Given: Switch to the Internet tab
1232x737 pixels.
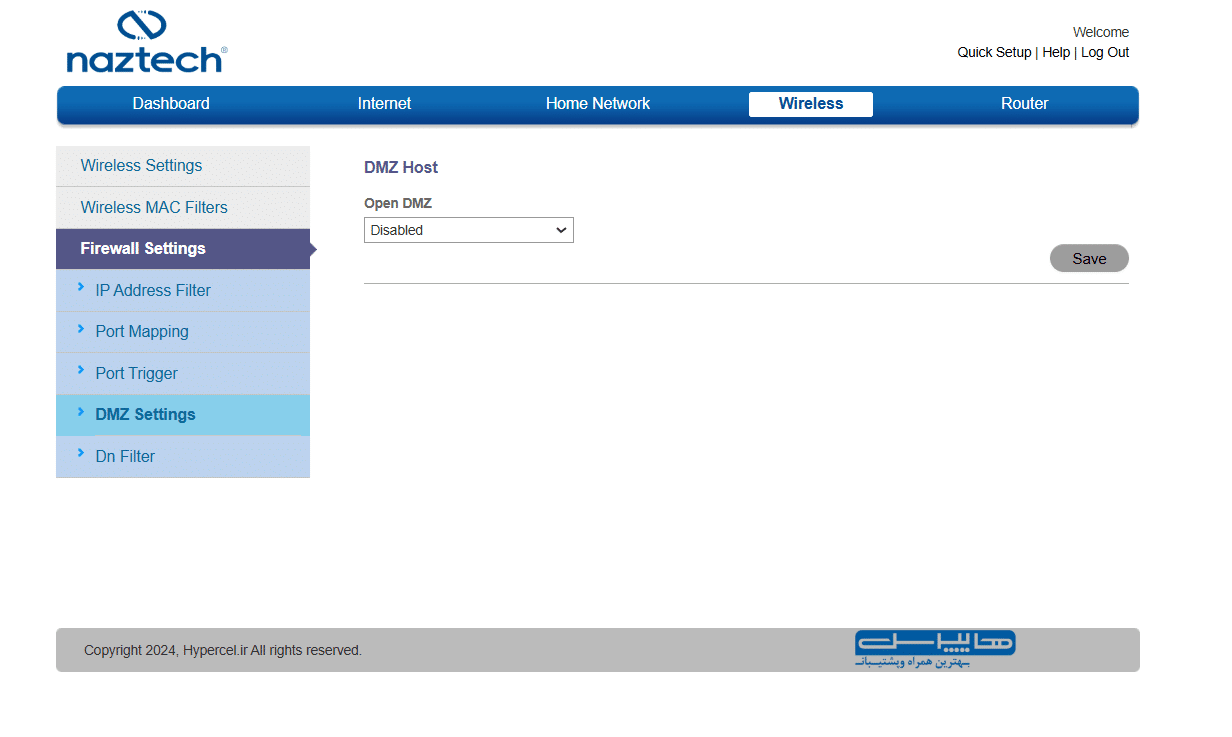Looking at the screenshot, I should (x=384, y=104).
